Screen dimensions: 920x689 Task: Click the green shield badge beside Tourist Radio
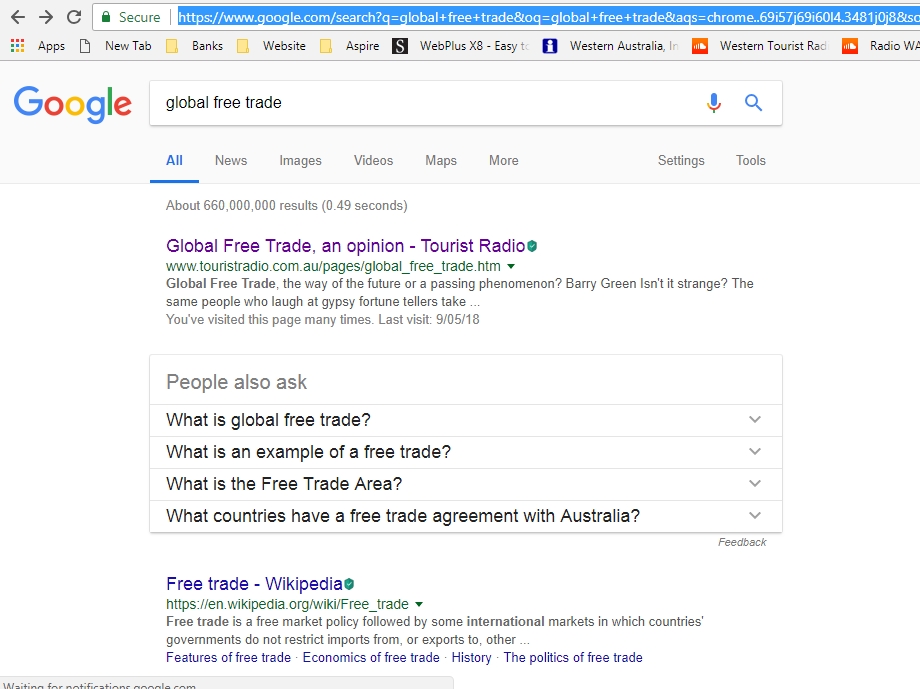[x=532, y=246]
